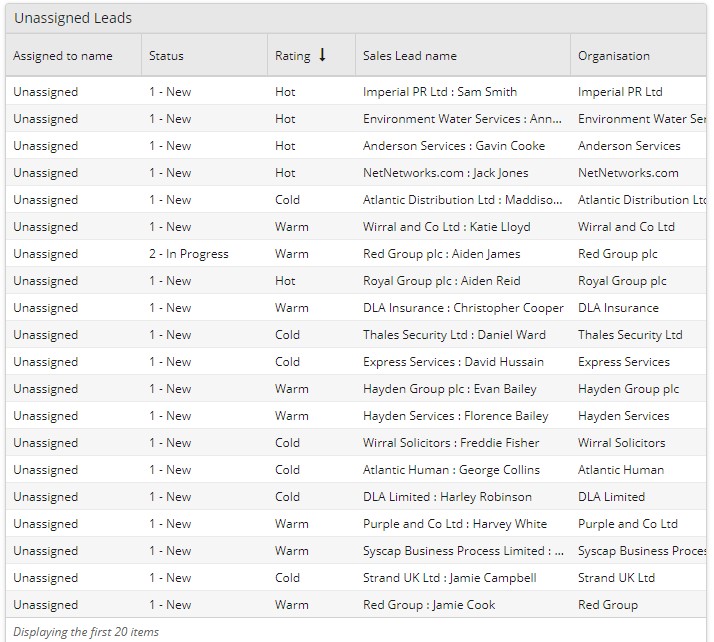Select Hayden Group plc : Evan Bailey

[450, 389]
